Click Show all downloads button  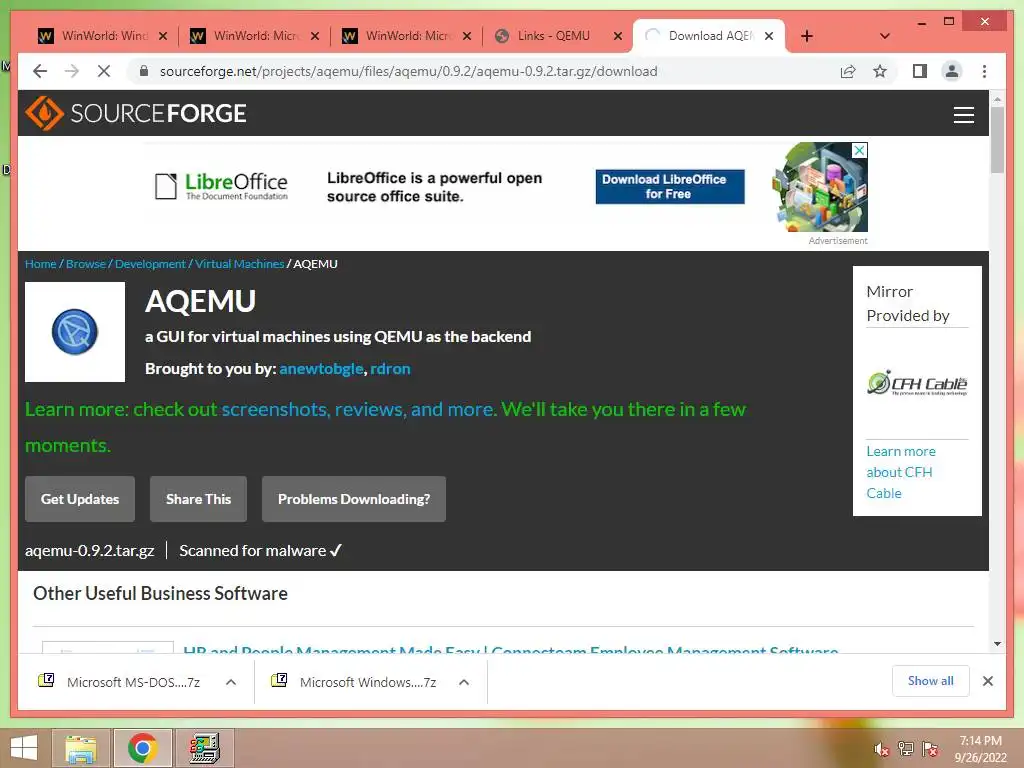[x=931, y=681]
